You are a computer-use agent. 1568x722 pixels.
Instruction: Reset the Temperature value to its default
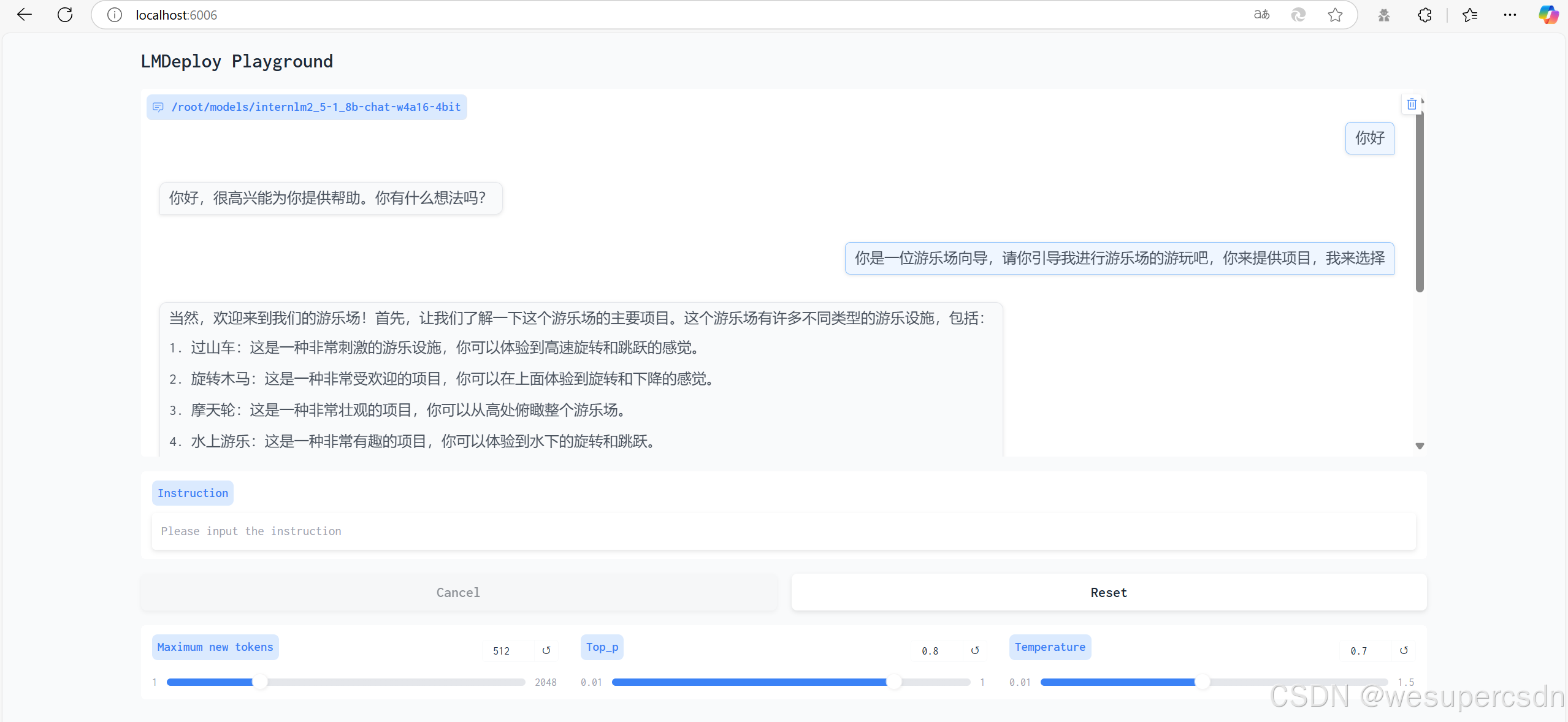pos(1403,650)
